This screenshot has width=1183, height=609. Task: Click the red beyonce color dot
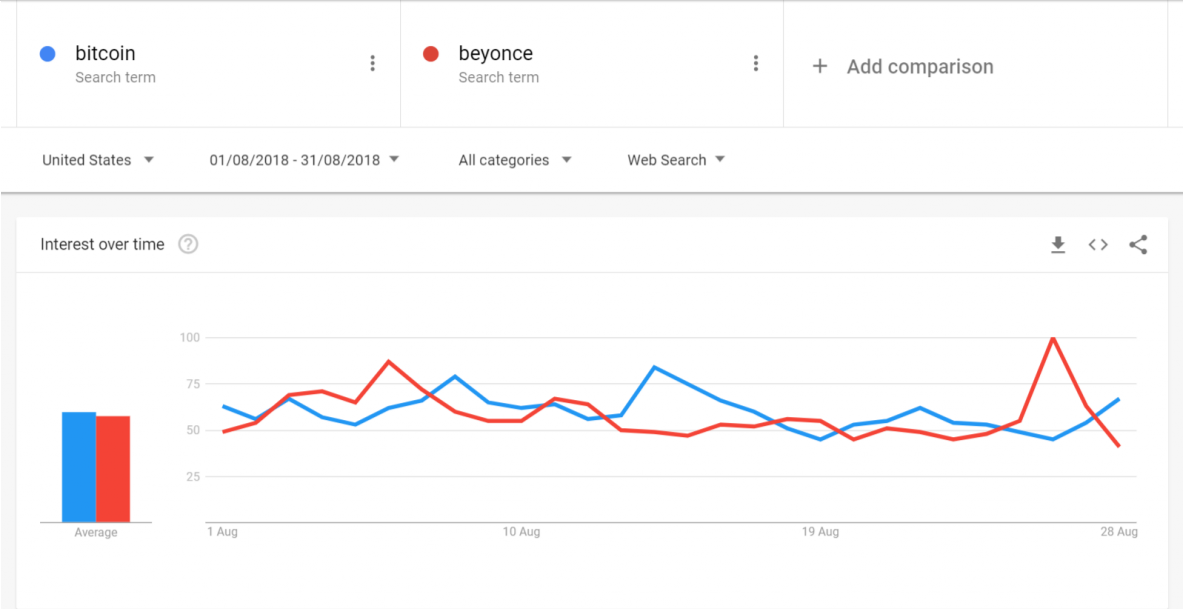431,54
